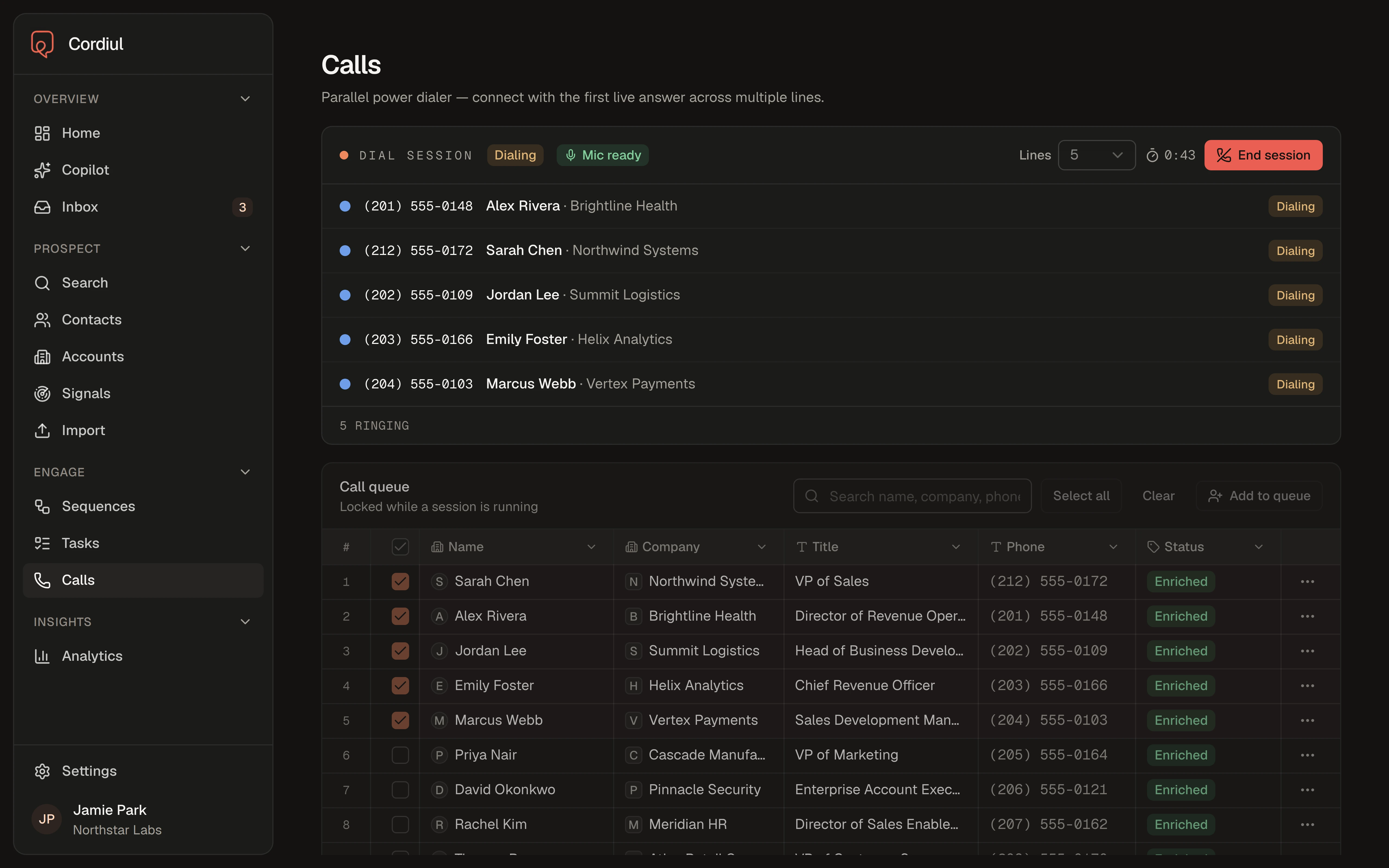The width and height of the screenshot is (1389, 868).
Task: Open the Lines count dropdown
Action: point(1096,155)
